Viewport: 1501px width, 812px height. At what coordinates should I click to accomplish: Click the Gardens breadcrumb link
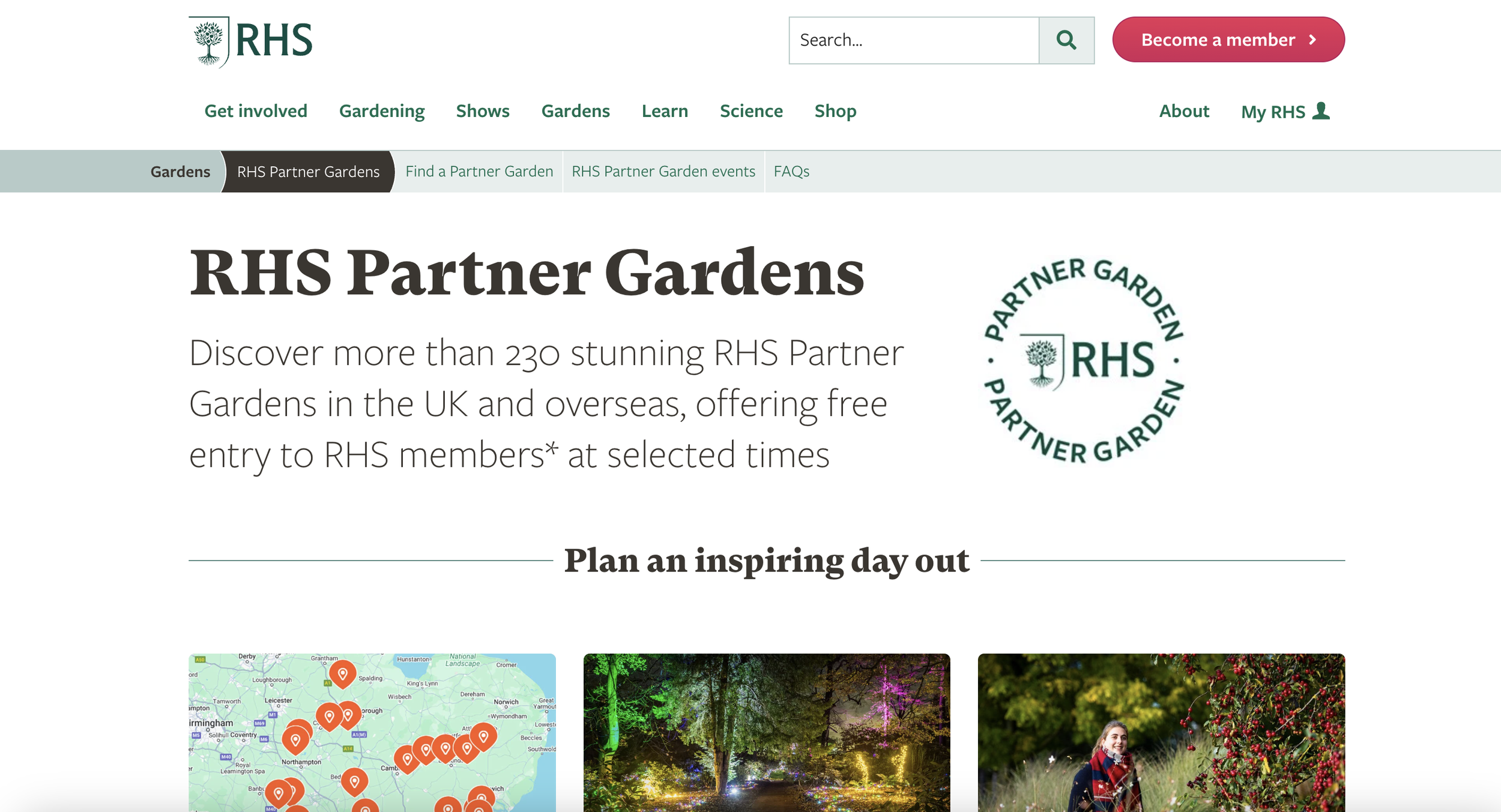[180, 172]
